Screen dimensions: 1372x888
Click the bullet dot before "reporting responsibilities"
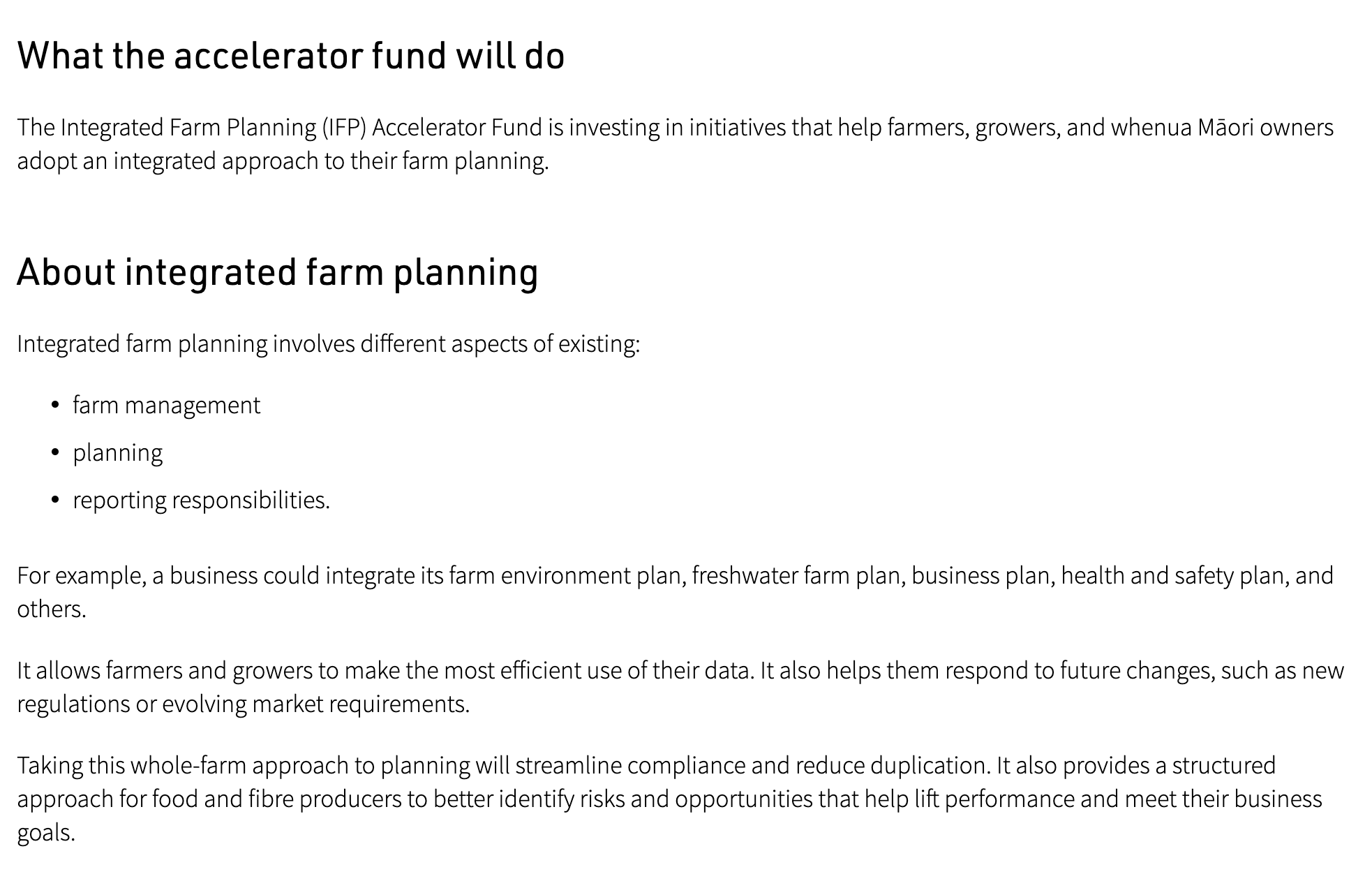[56, 501]
